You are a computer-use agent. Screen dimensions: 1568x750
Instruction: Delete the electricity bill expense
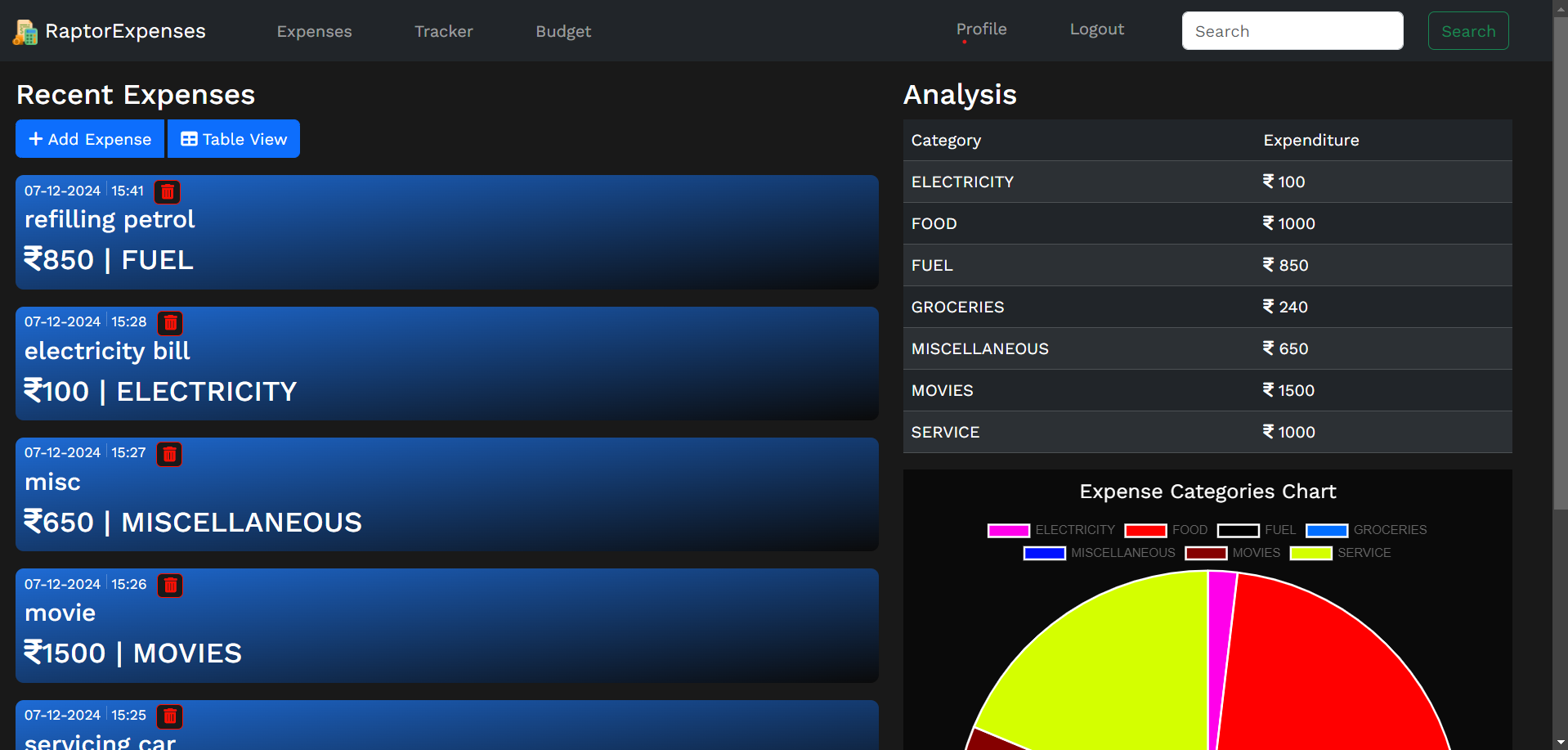coord(170,322)
